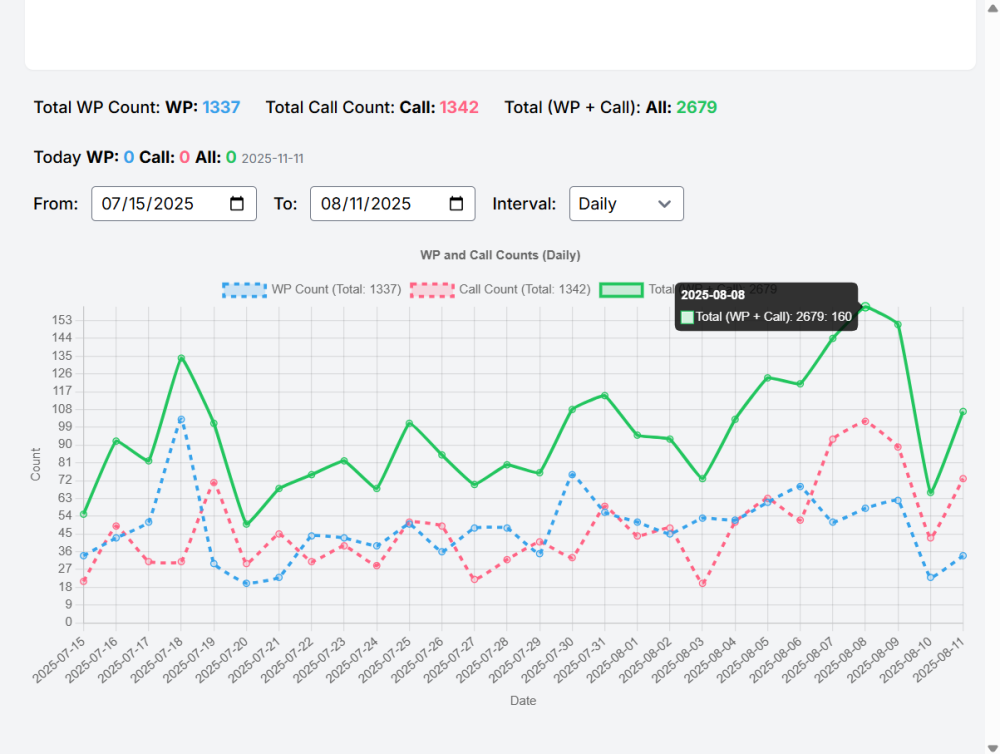Click the From date text 07/15/2025
This screenshot has width=1000, height=754.
(148, 204)
